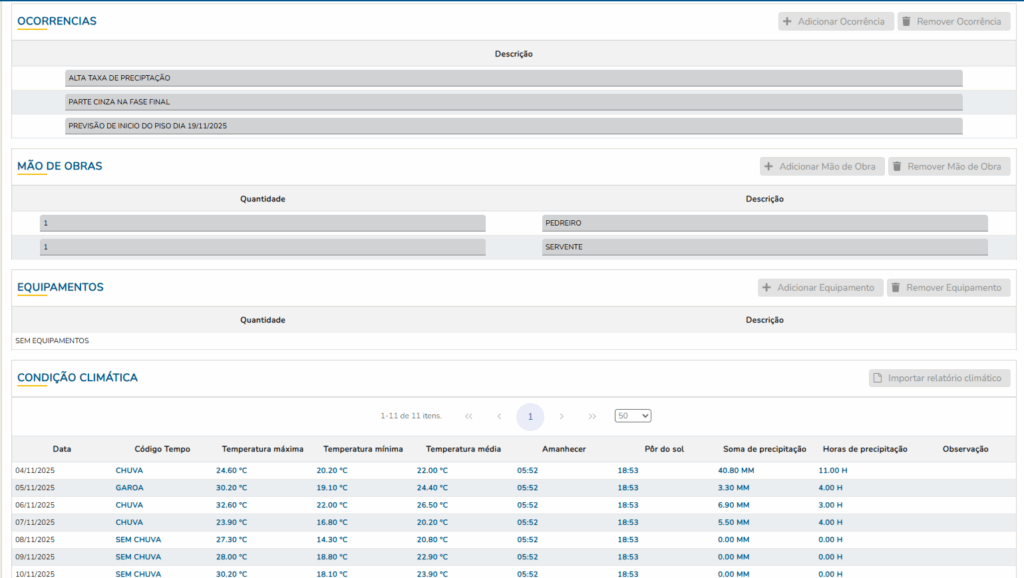Go to next page using right chevron

[562, 416]
